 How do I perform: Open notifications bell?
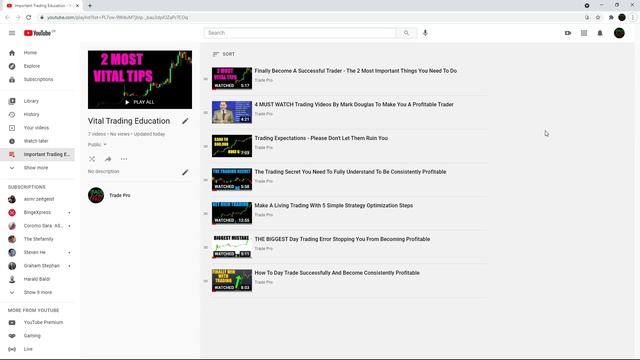(x=600, y=33)
